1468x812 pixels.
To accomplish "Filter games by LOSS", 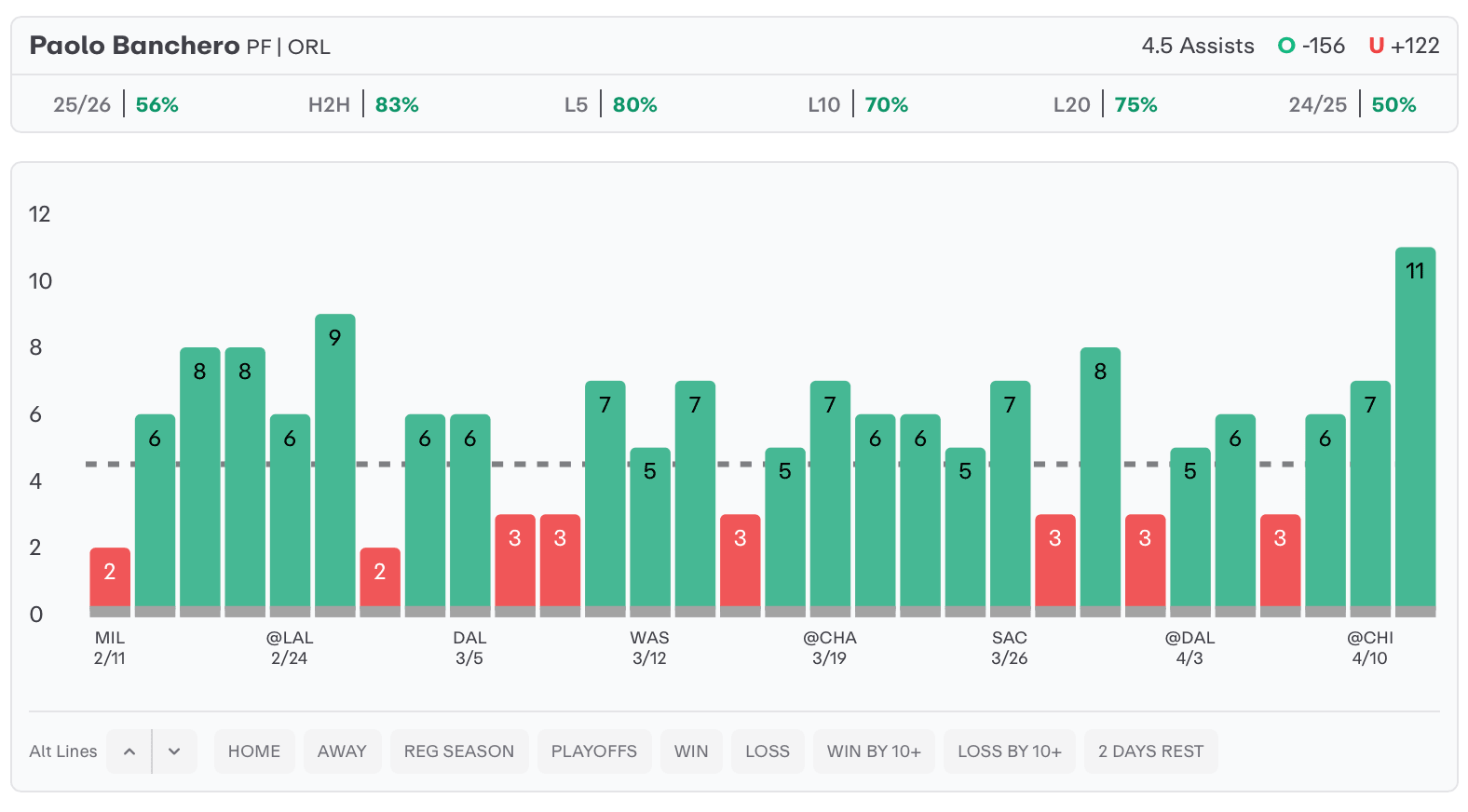I will 768,751.
